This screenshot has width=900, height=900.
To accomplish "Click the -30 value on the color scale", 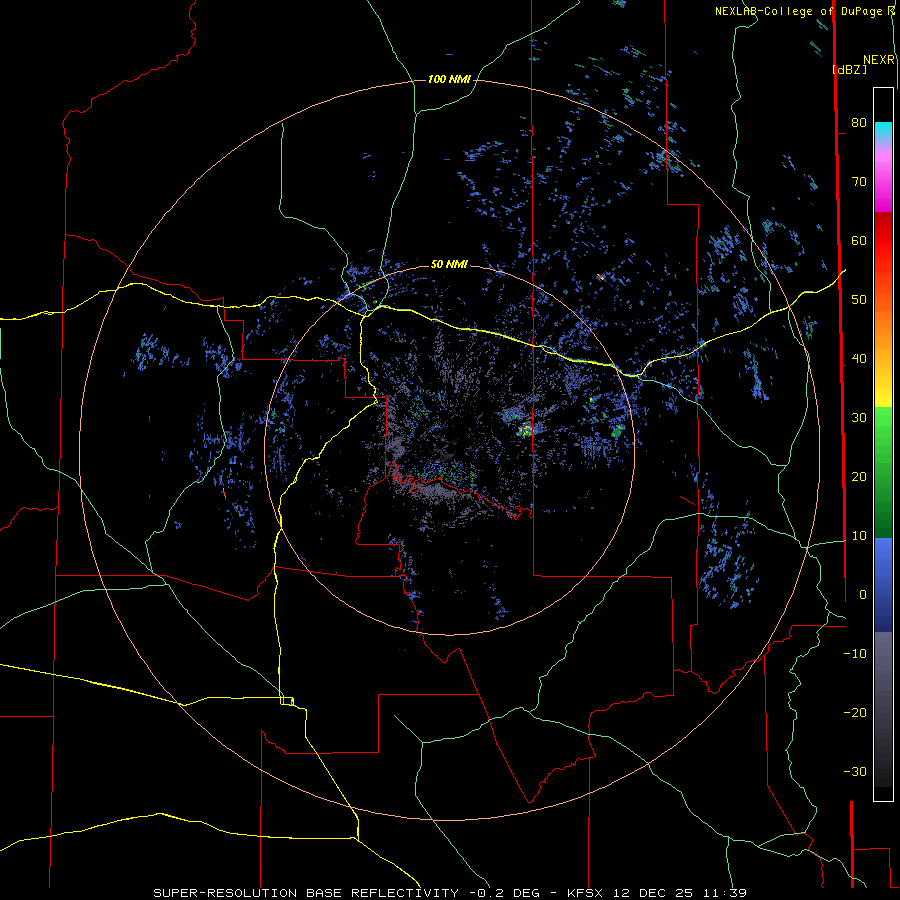I will click(855, 772).
